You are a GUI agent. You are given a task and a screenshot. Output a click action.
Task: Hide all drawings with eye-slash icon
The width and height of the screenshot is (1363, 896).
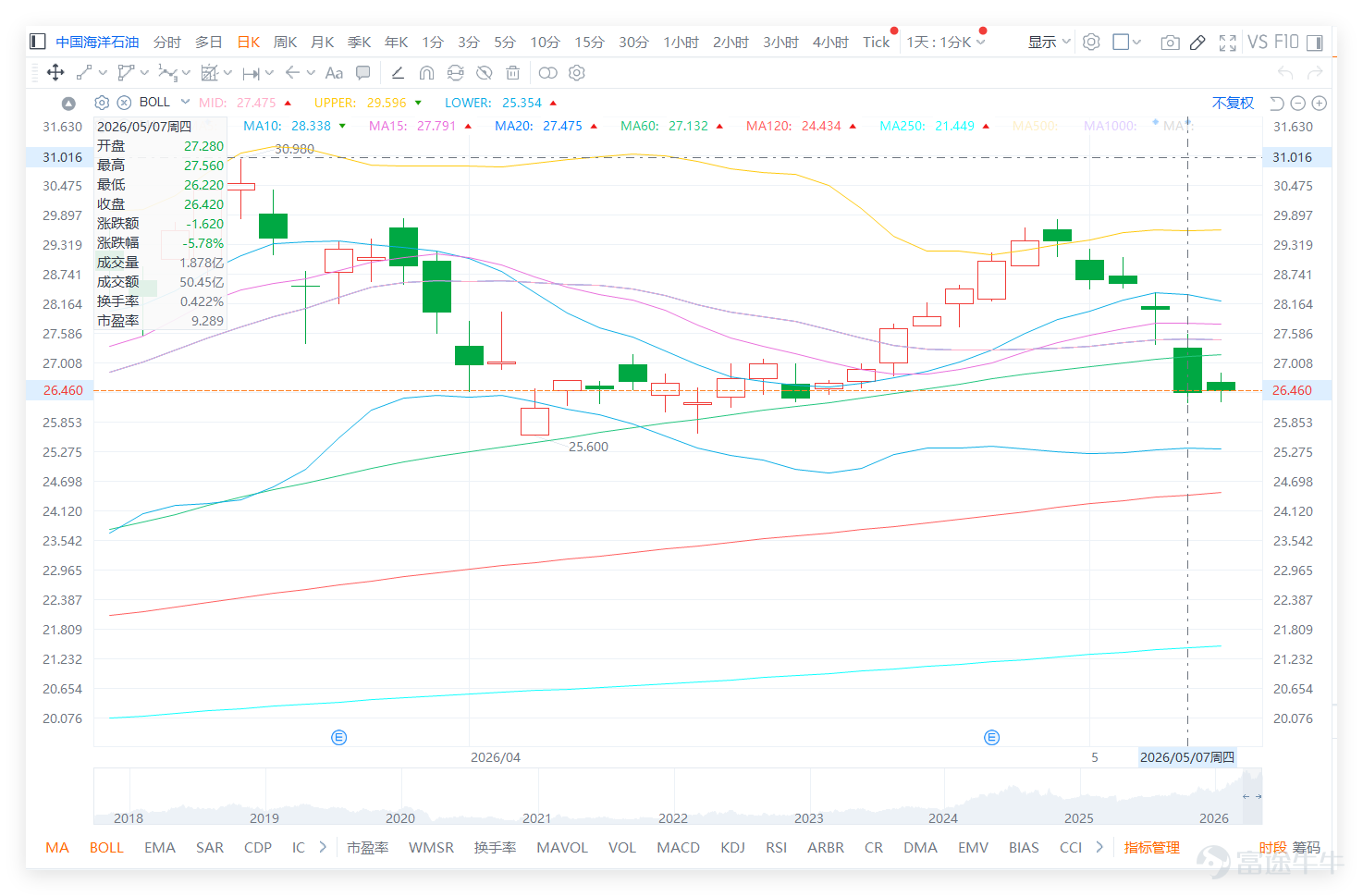click(484, 73)
